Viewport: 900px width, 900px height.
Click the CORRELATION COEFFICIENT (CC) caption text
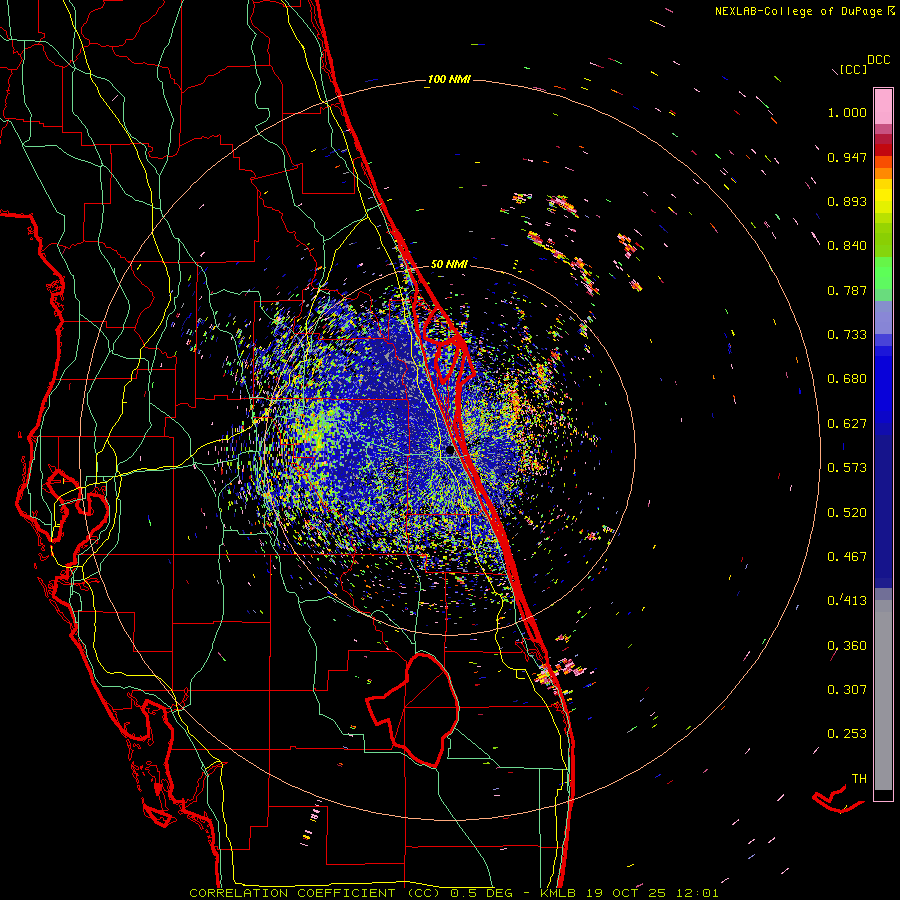click(x=315, y=893)
